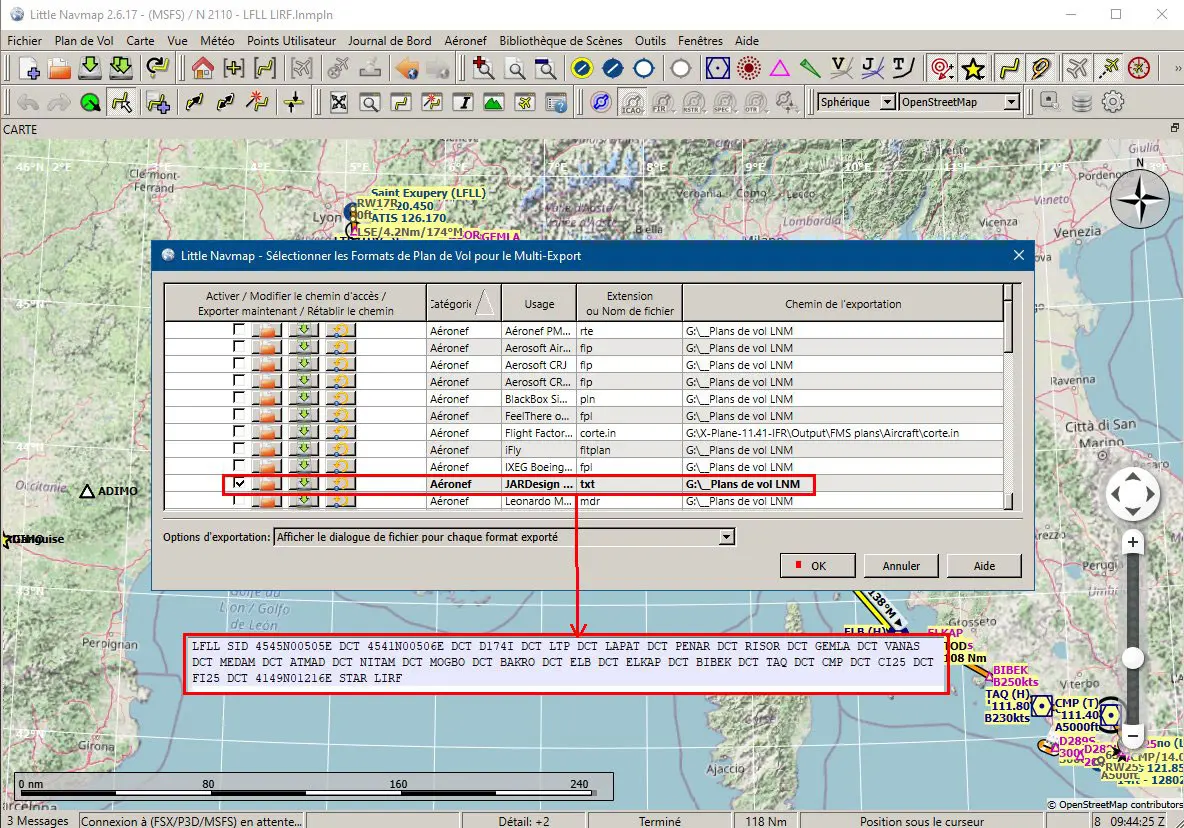The image size is (1184, 828).
Task: Show waypoints using magenta triangle icon
Action: [x=779, y=69]
